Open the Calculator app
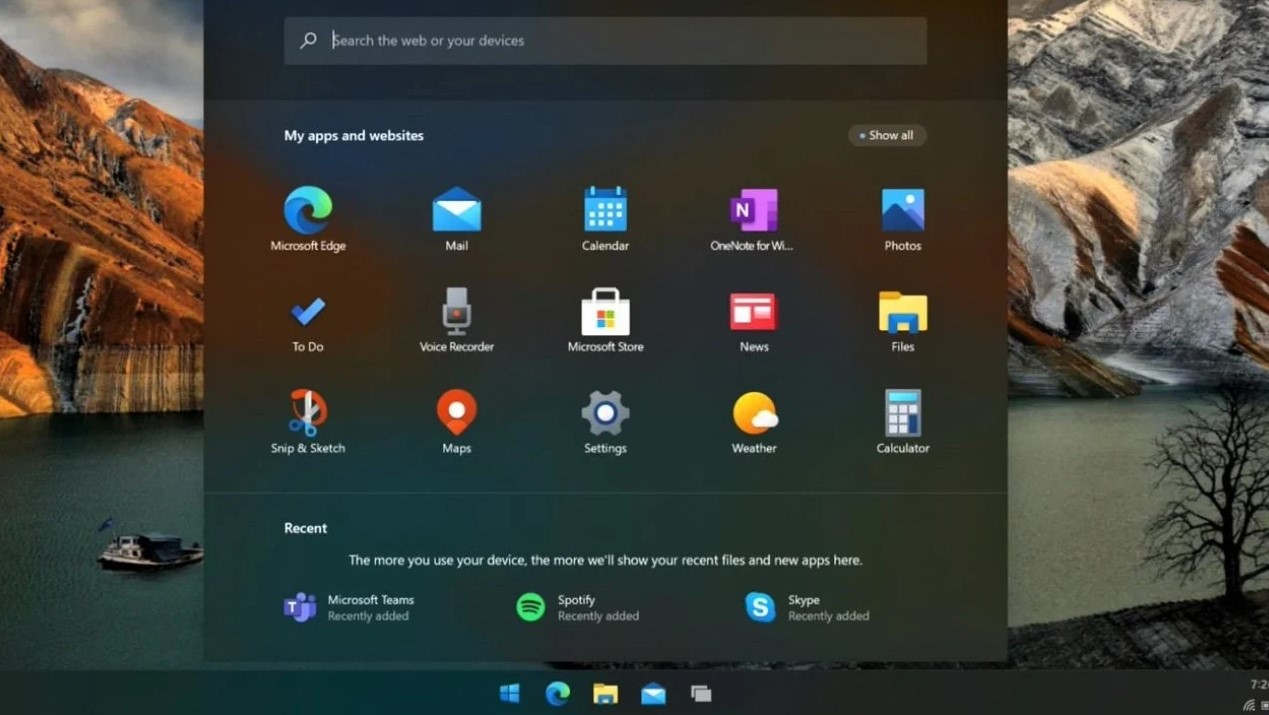This screenshot has width=1269, height=715. (x=903, y=421)
